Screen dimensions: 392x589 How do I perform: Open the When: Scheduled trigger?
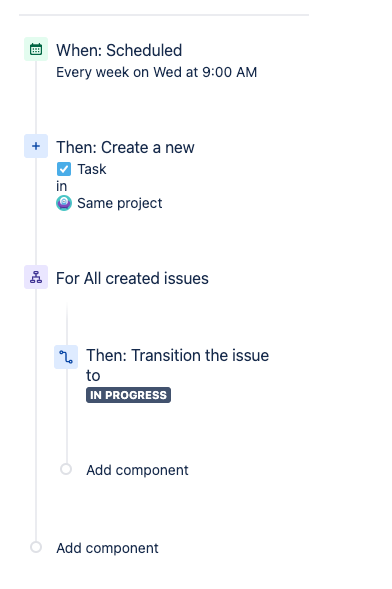(119, 50)
